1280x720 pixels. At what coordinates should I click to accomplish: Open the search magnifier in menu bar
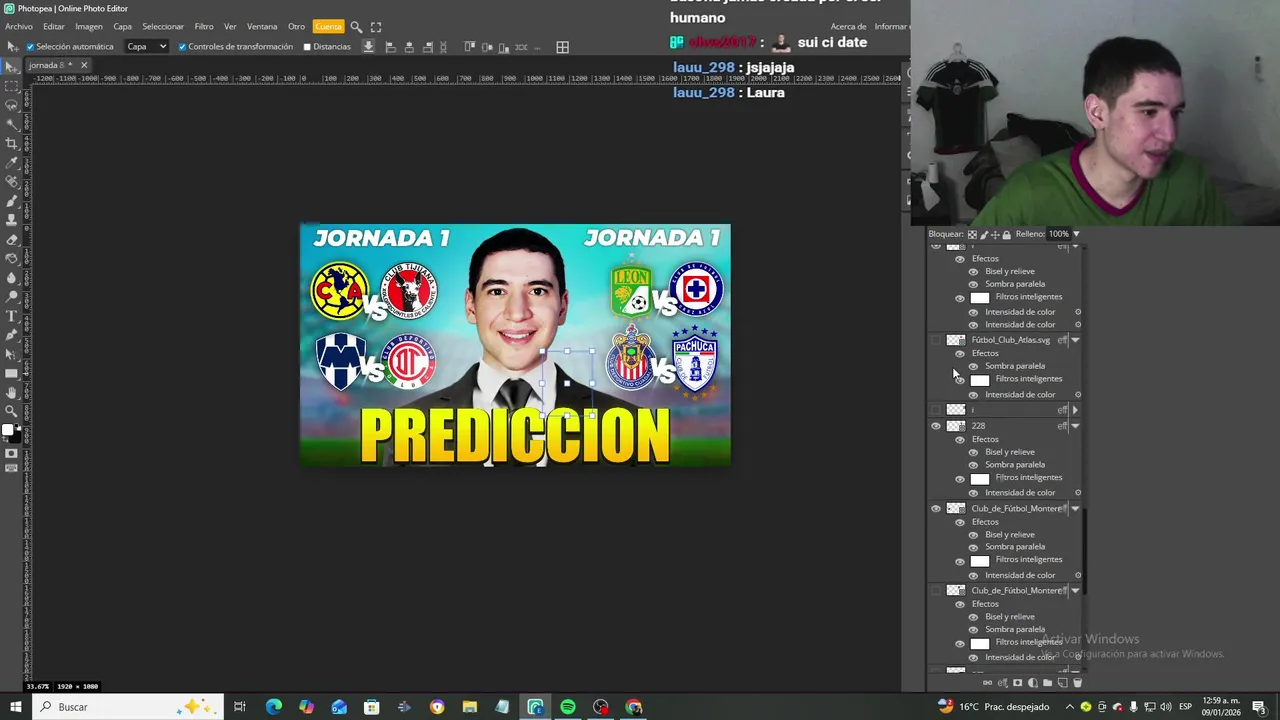356,27
